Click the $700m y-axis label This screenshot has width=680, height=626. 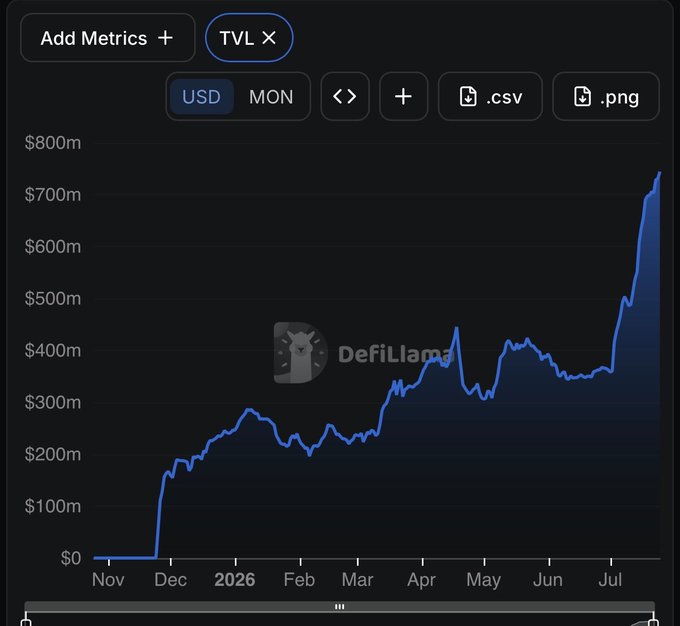click(x=53, y=195)
